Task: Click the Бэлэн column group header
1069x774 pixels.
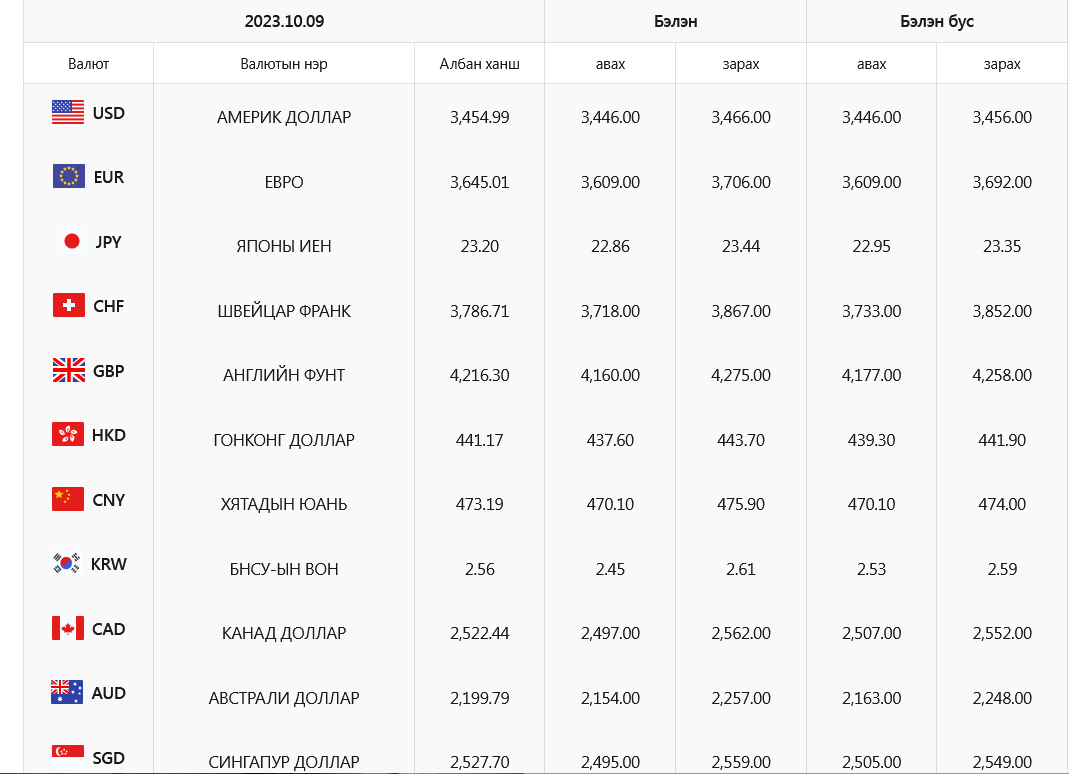Action: (x=675, y=21)
